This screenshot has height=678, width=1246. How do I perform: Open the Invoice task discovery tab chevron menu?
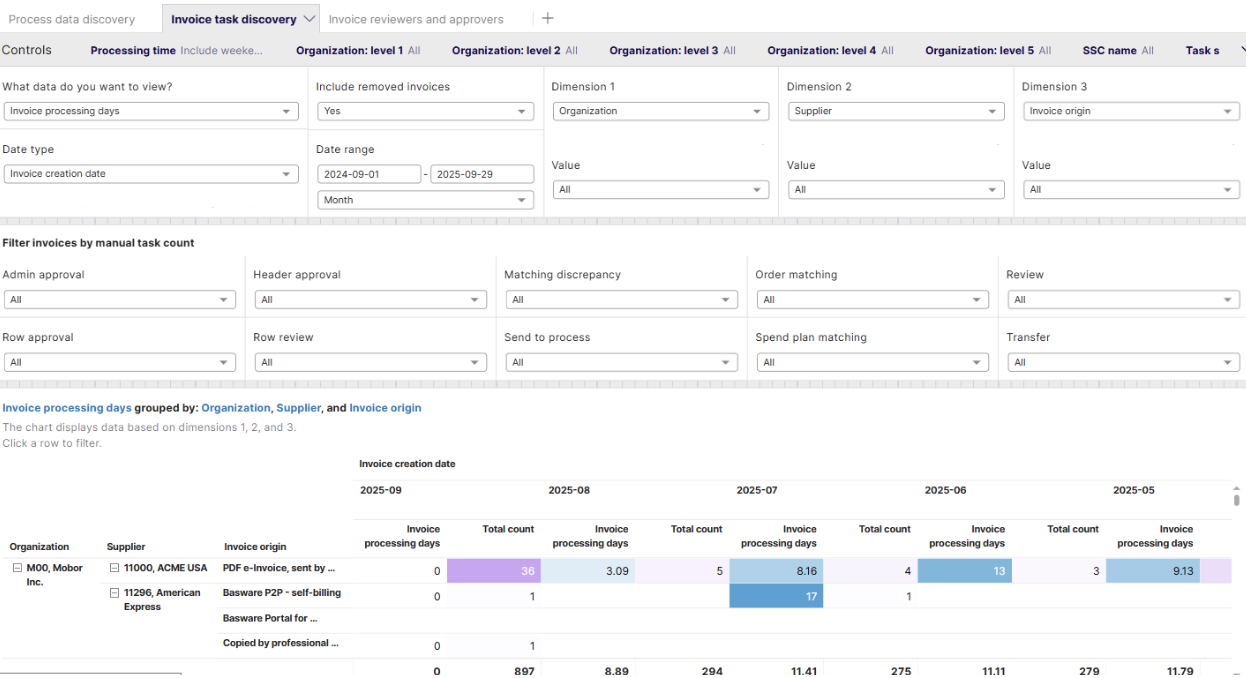pyautogui.click(x=310, y=18)
